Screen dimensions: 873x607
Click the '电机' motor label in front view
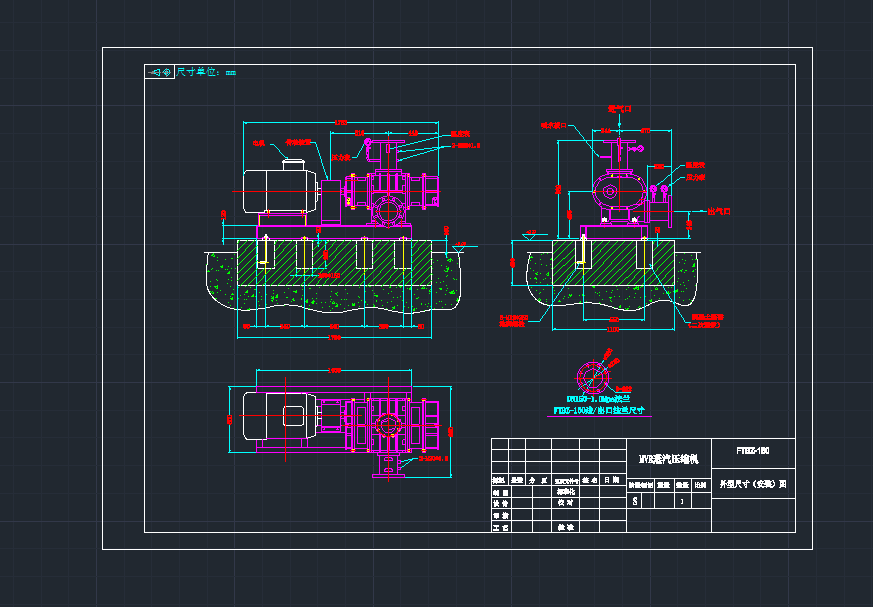point(258,143)
